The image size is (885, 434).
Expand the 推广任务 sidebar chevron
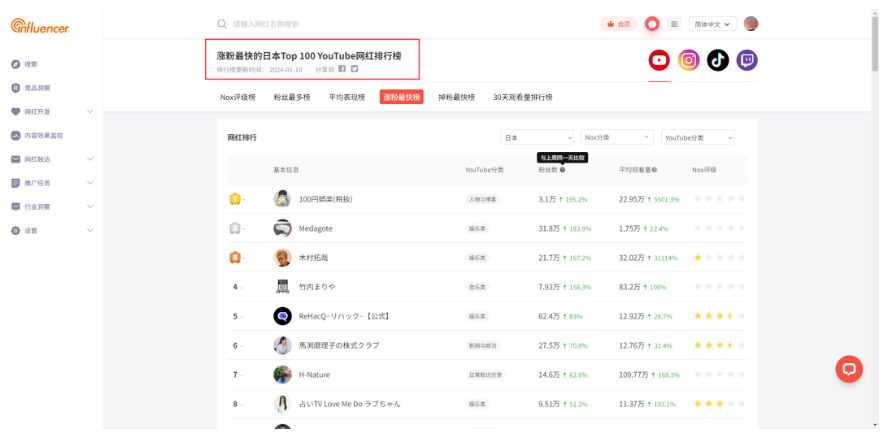[x=90, y=183]
